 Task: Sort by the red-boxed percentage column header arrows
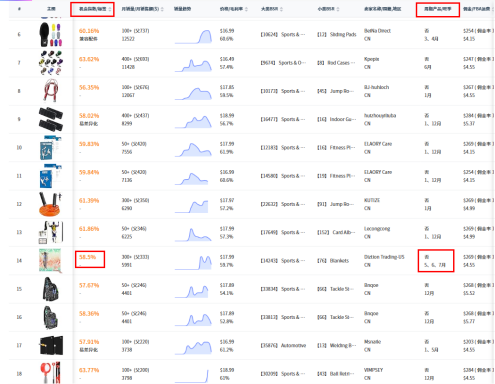tap(110, 9)
